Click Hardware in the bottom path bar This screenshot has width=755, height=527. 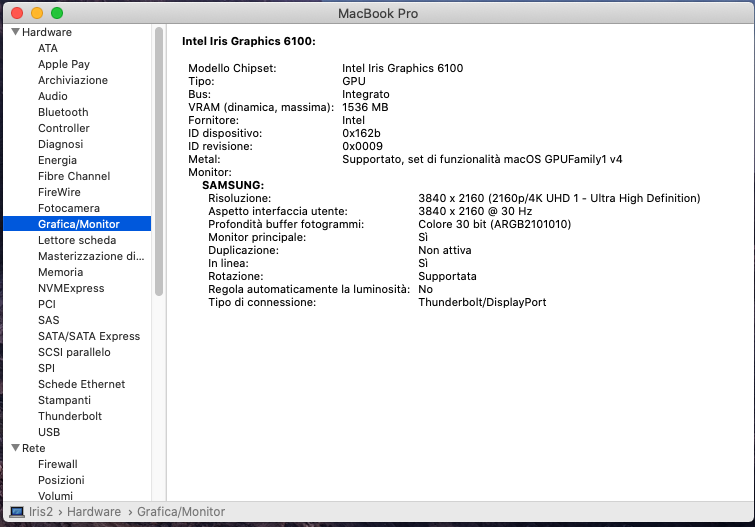point(94,512)
